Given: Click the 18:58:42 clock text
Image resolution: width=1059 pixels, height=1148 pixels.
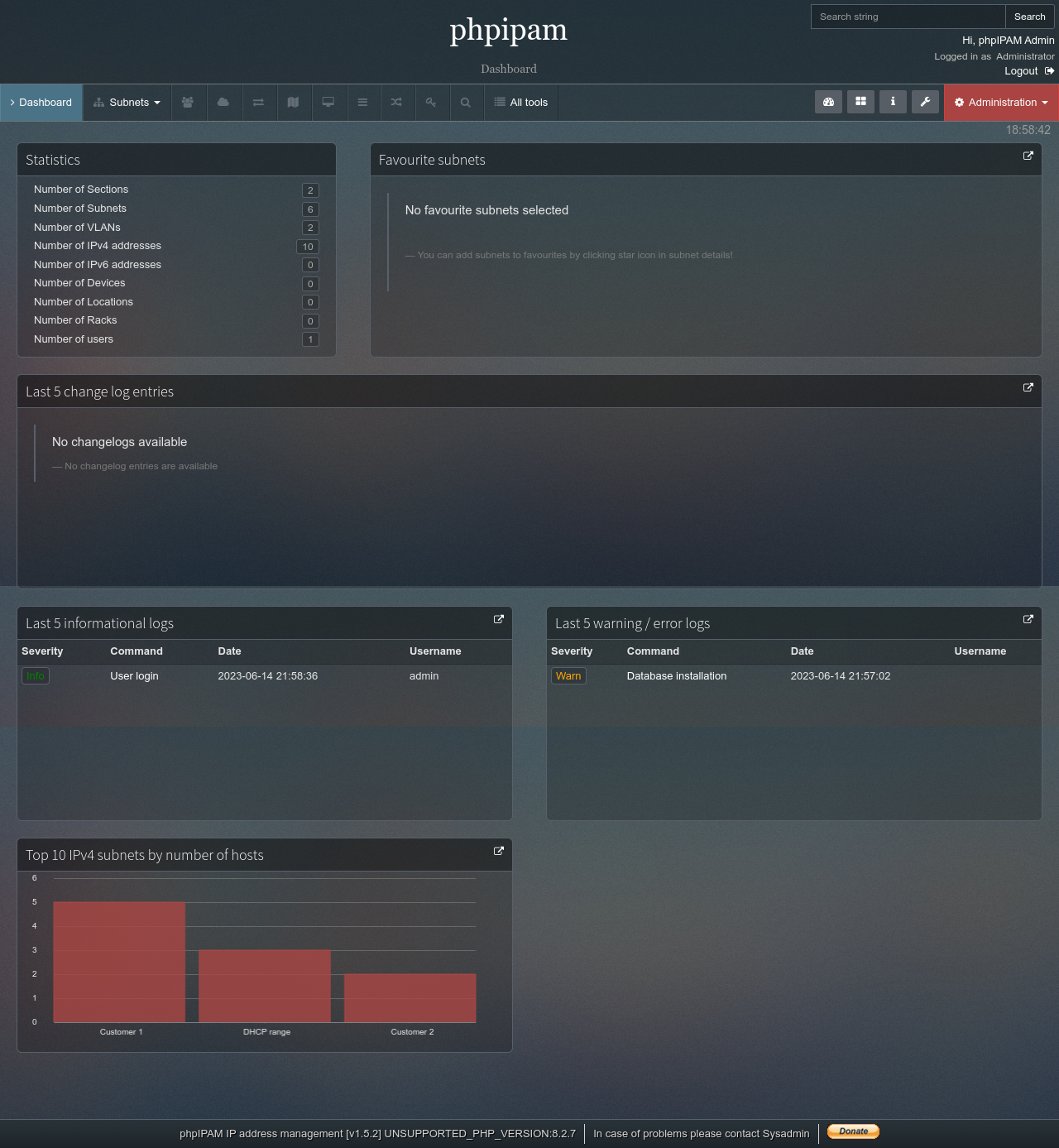Looking at the screenshot, I should click(1028, 130).
